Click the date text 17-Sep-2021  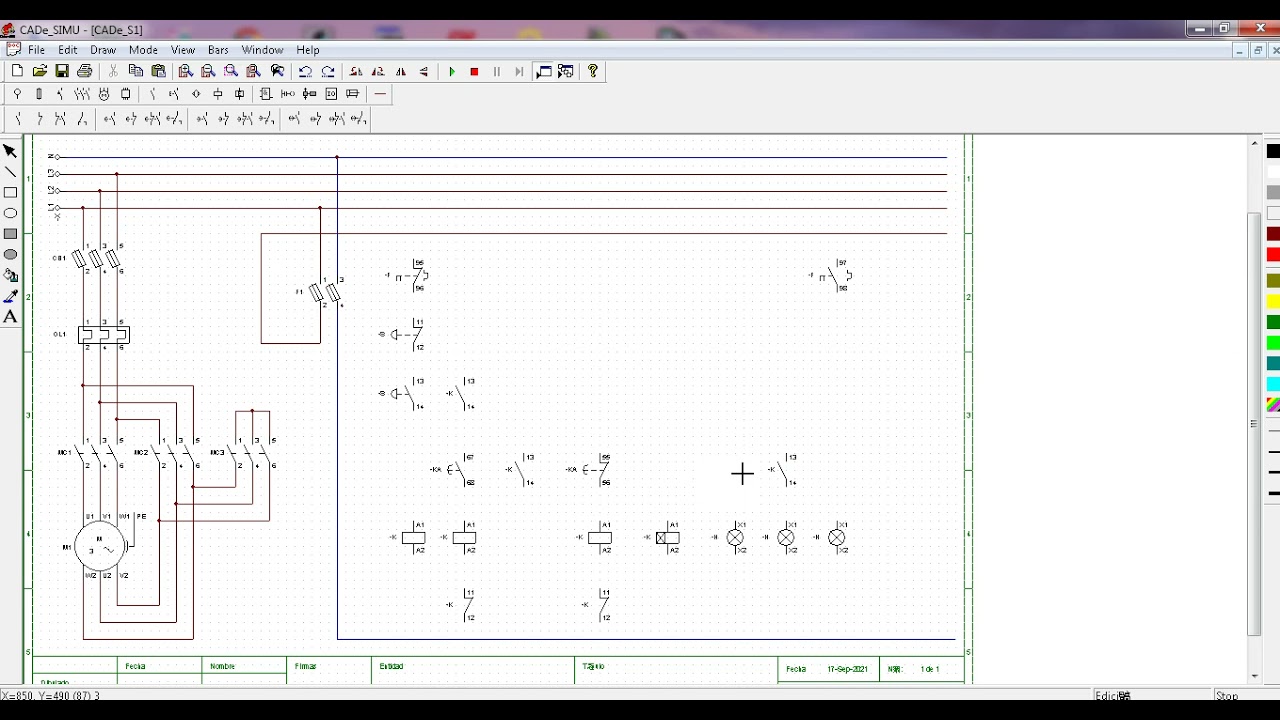tap(847, 669)
